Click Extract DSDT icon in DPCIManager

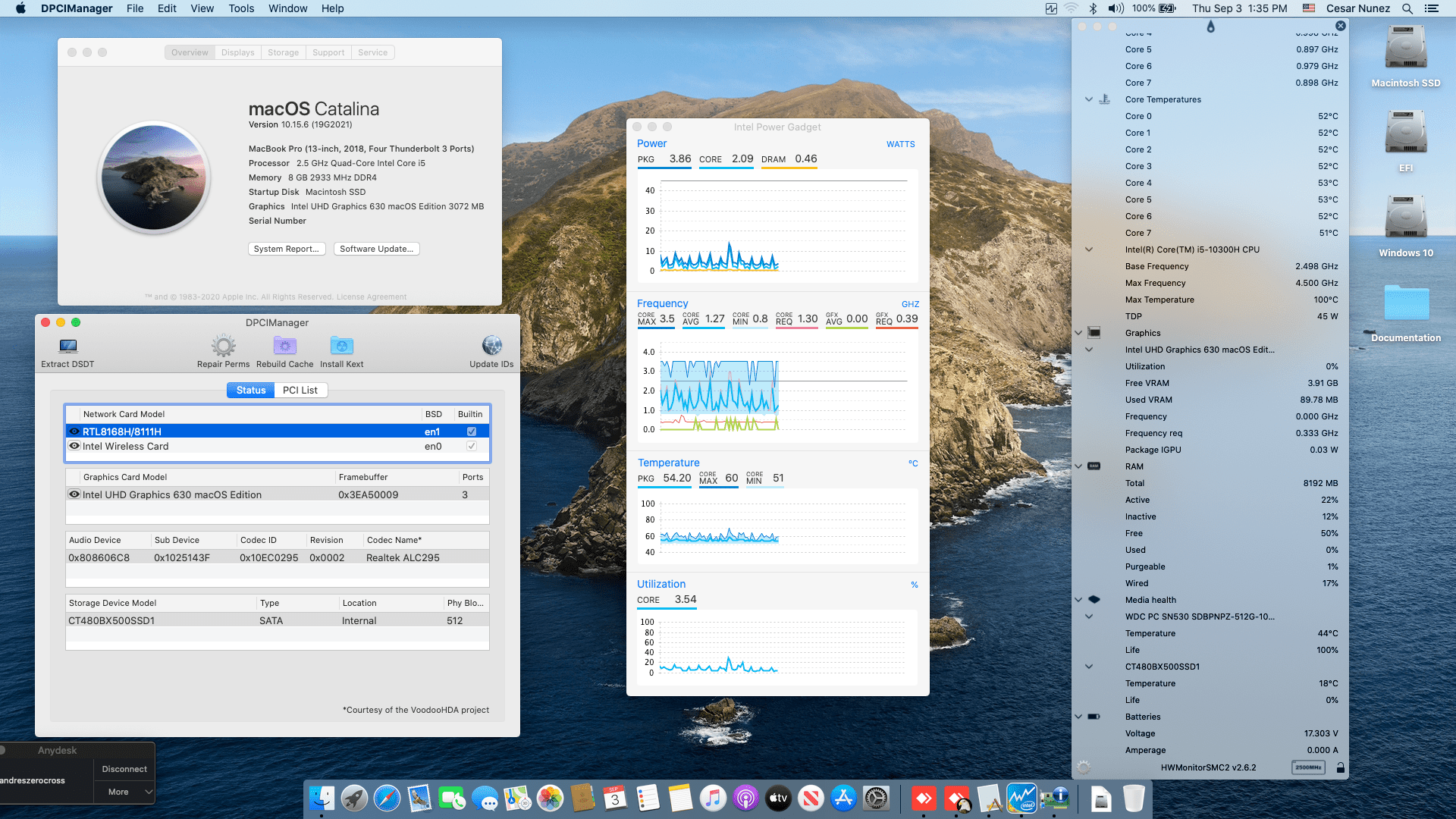[x=68, y=347]
